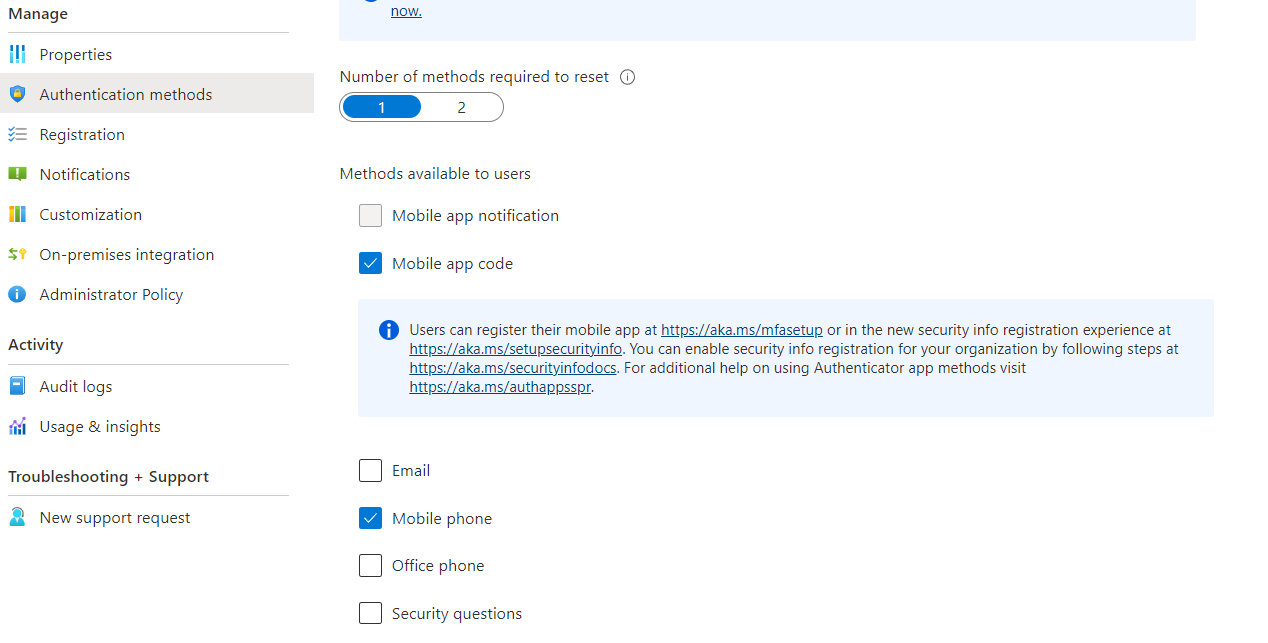
Task: Click the Notifications sidebar icon
Action: 18,174
